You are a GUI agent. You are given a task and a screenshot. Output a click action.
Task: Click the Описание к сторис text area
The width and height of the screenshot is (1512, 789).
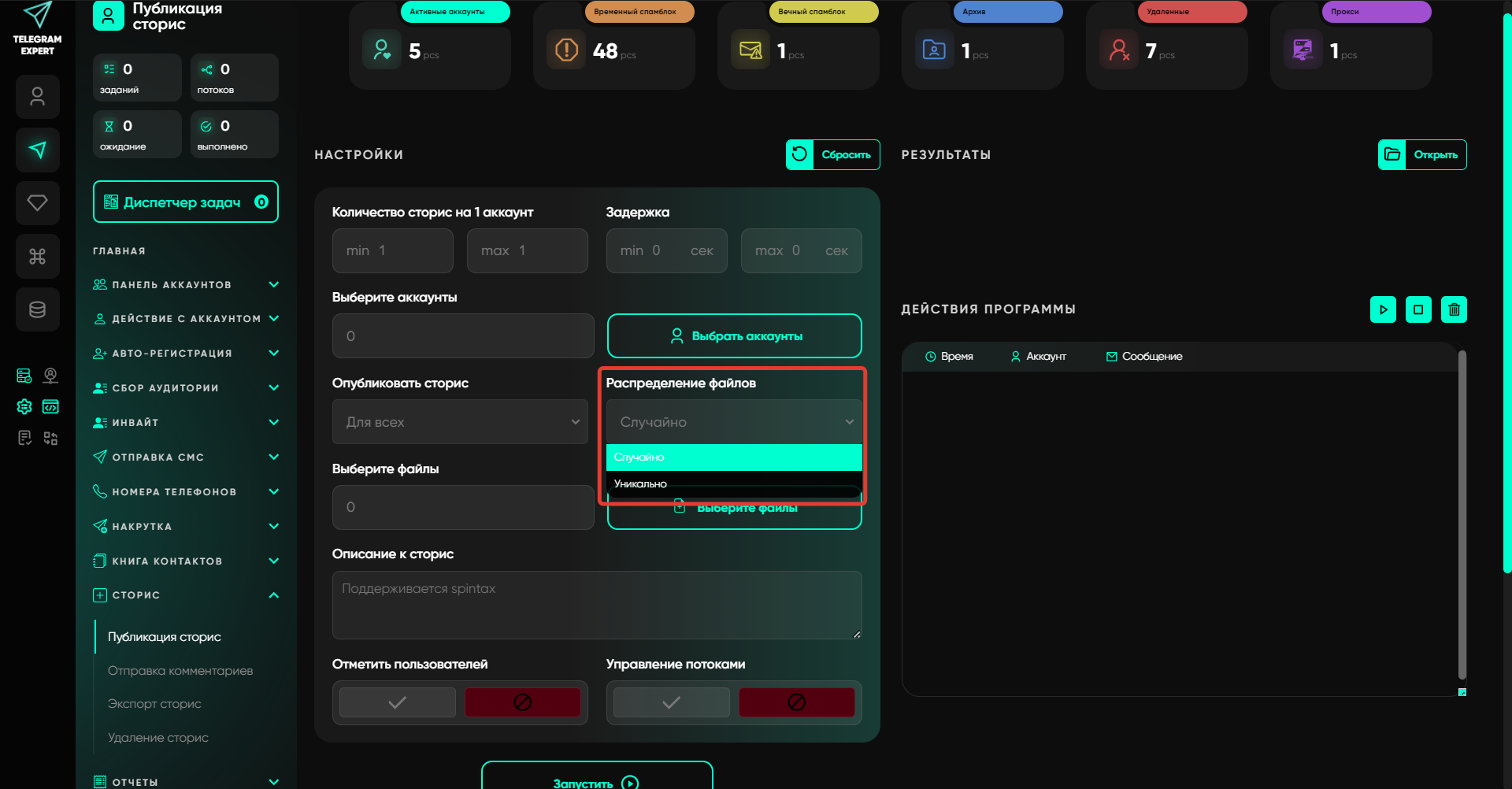pos(596,605)
